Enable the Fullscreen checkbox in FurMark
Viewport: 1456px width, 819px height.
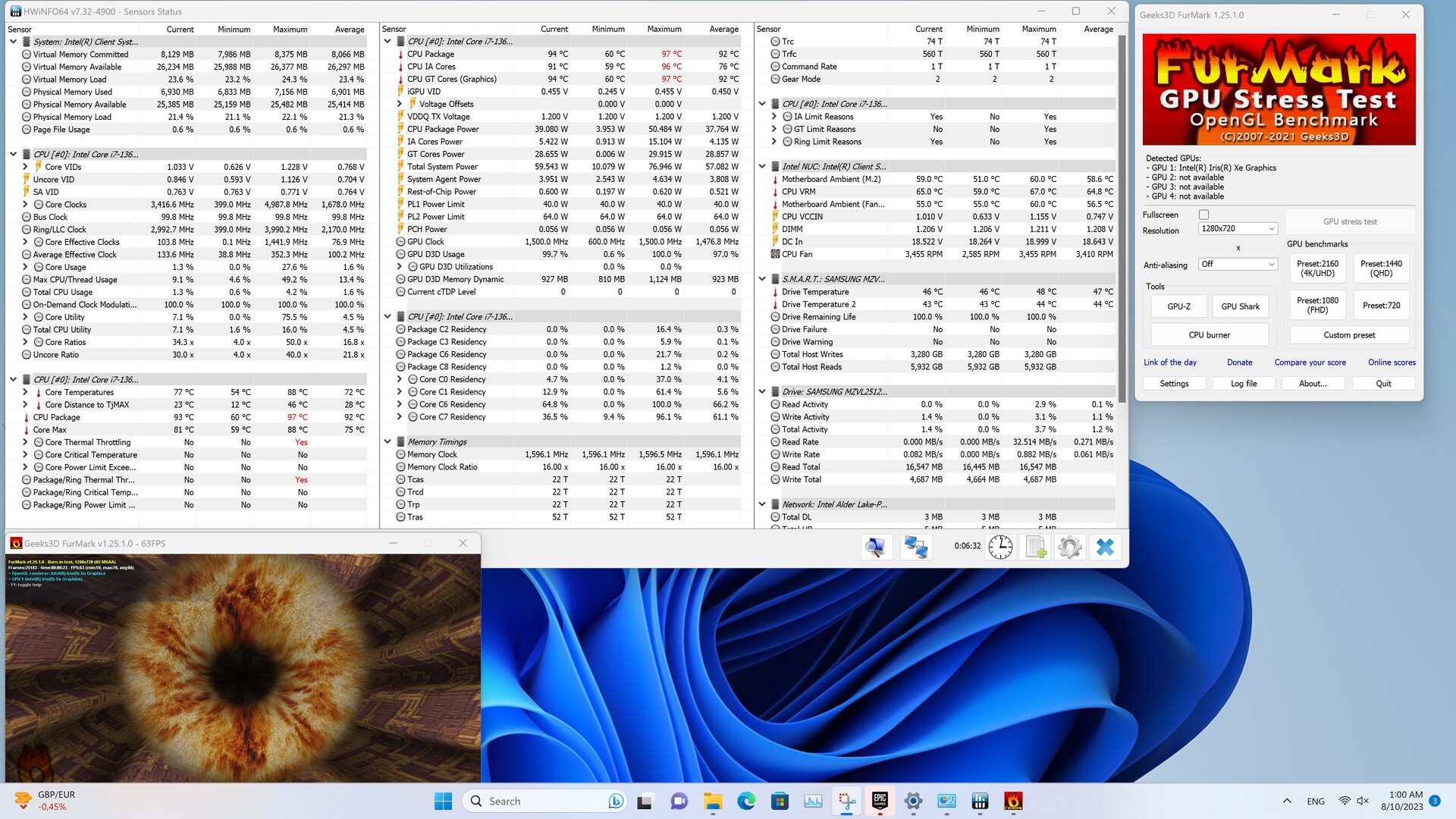pyautogui.click(x=1203, y=215)
